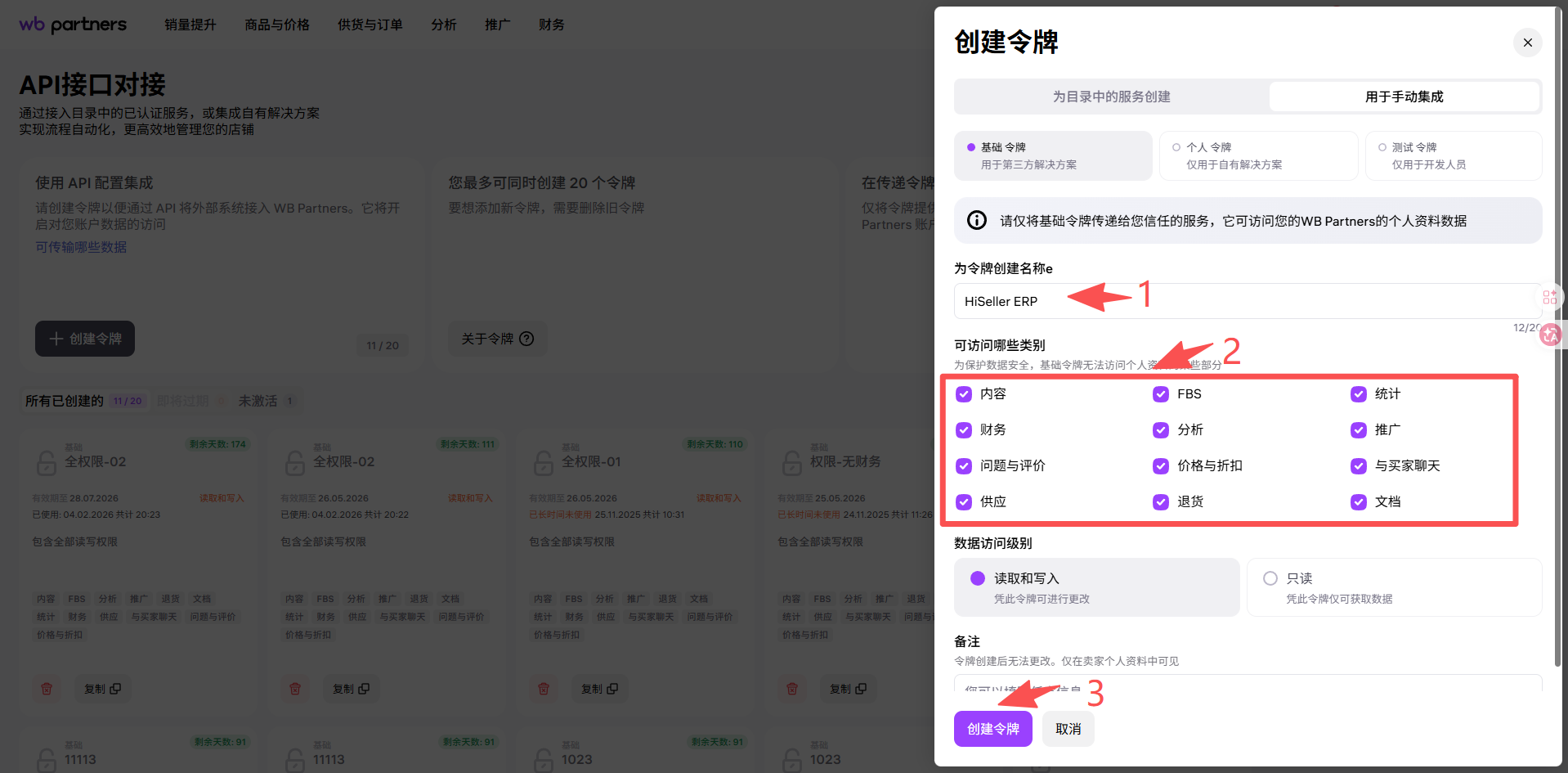
Task: Click the wb partners logo
Action: [x=73, y=25]
